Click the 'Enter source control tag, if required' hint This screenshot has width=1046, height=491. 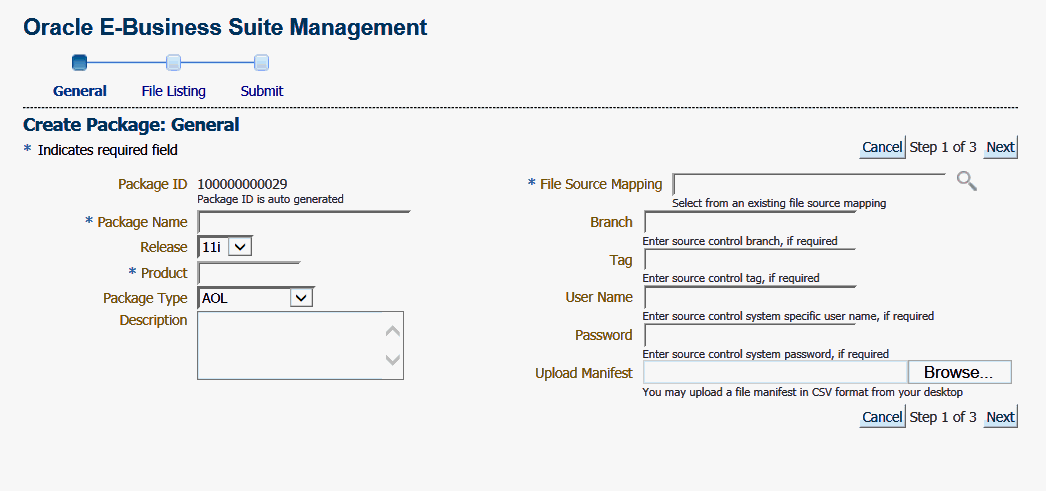point(731,278)
